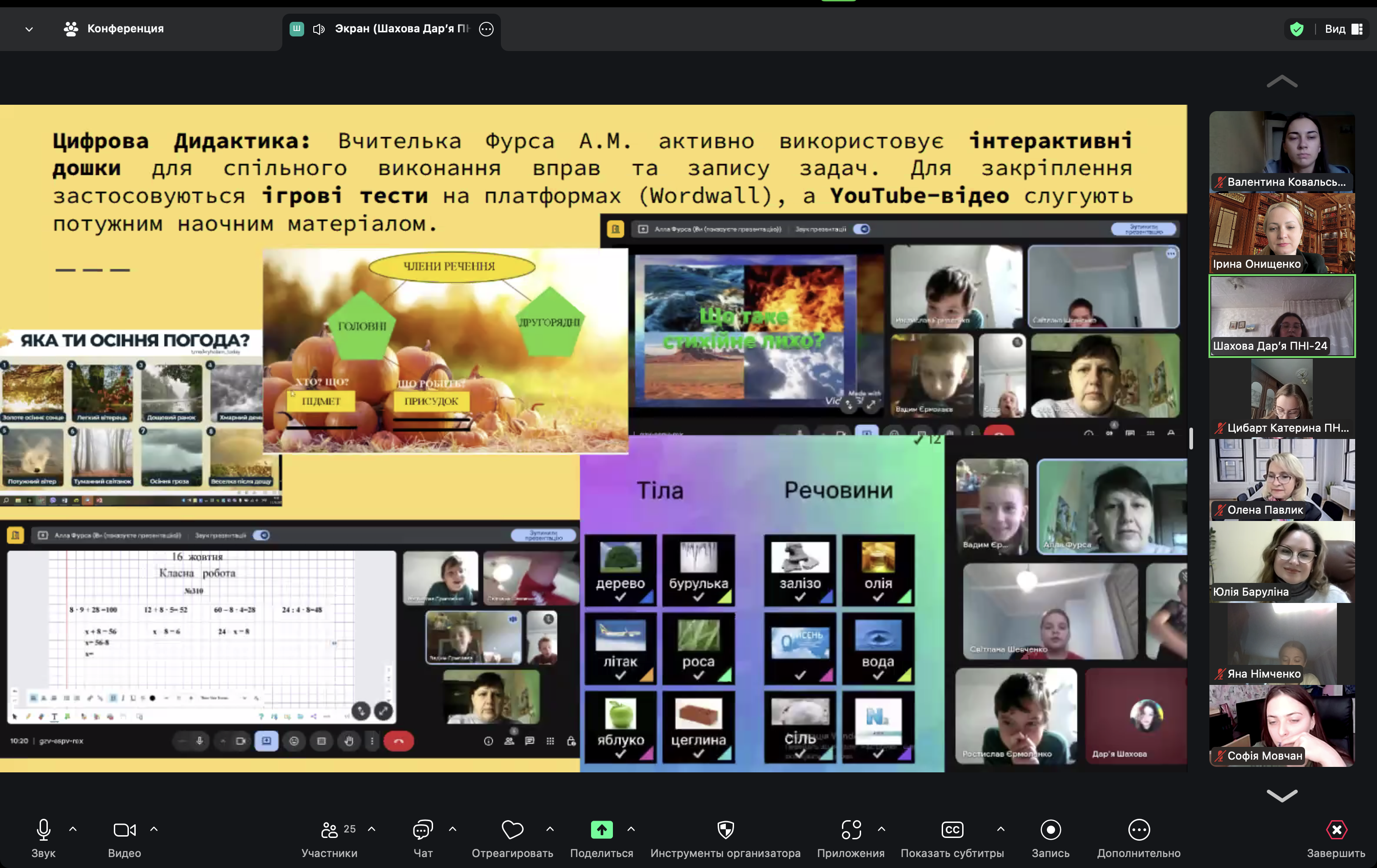Expand audio options arrow beside Звук
The height and width of the screenshot is (868, 1377).
click(x=72, y=828)
